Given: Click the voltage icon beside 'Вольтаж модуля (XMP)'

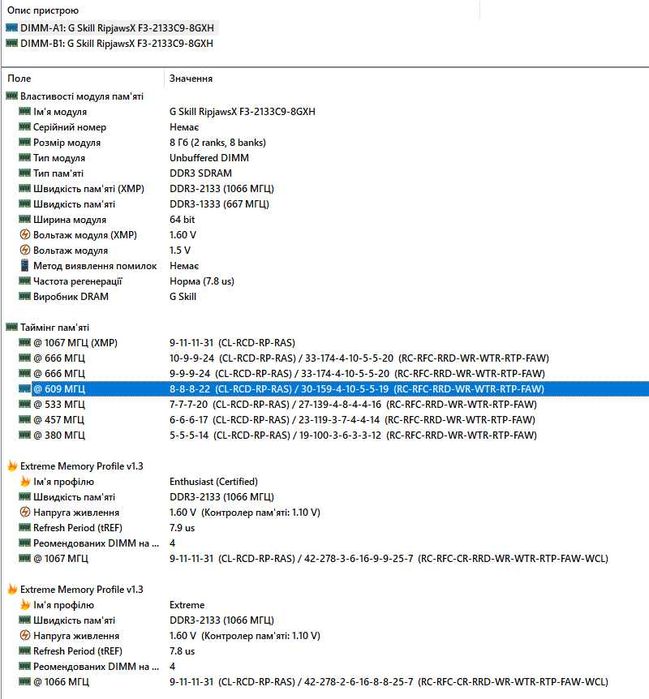Looking at the screenshot, I should coord(25,234).
